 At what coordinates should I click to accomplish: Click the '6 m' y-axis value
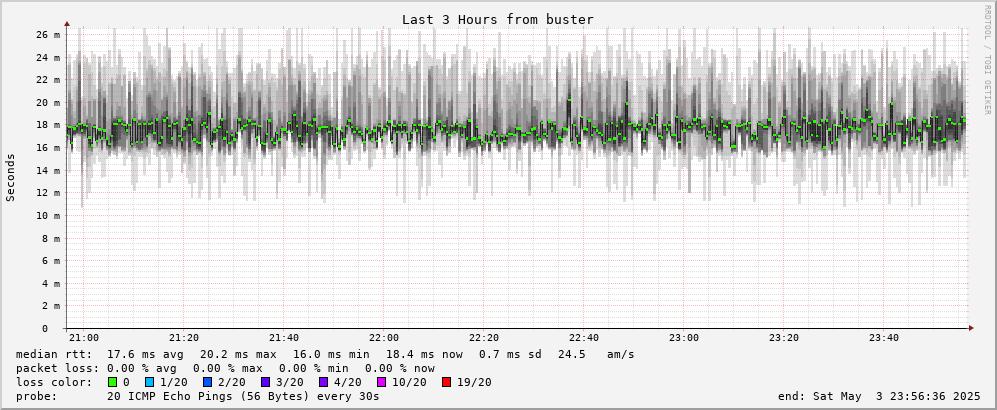click(50, 261)
